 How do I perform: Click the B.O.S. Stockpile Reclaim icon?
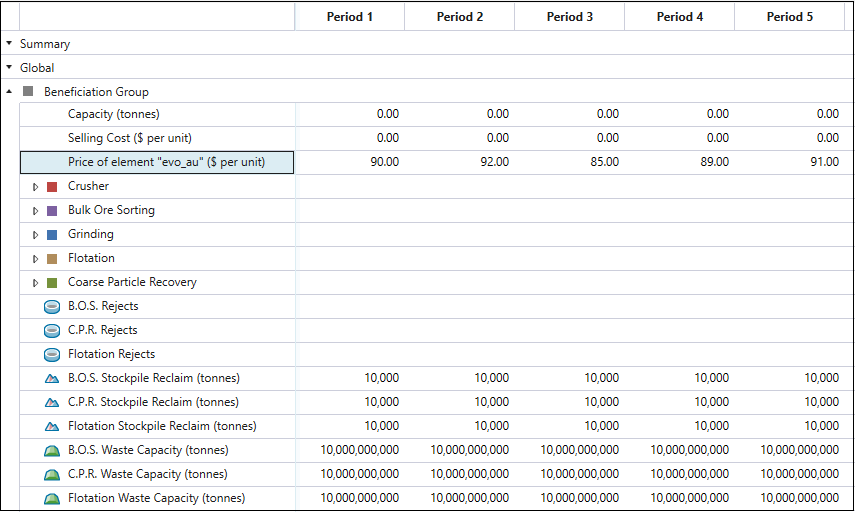click(52, 378)
